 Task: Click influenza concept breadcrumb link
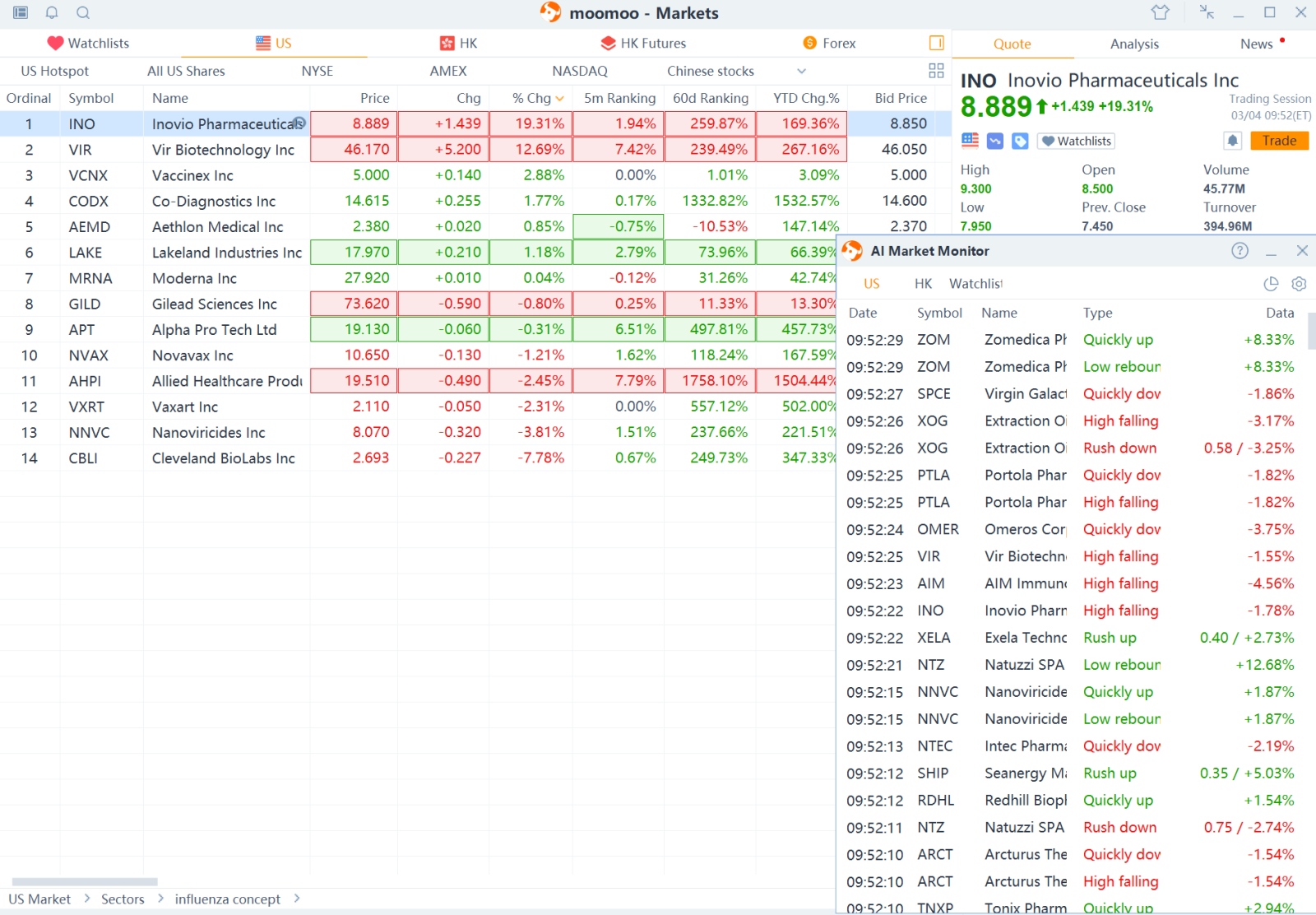[227, 899]
